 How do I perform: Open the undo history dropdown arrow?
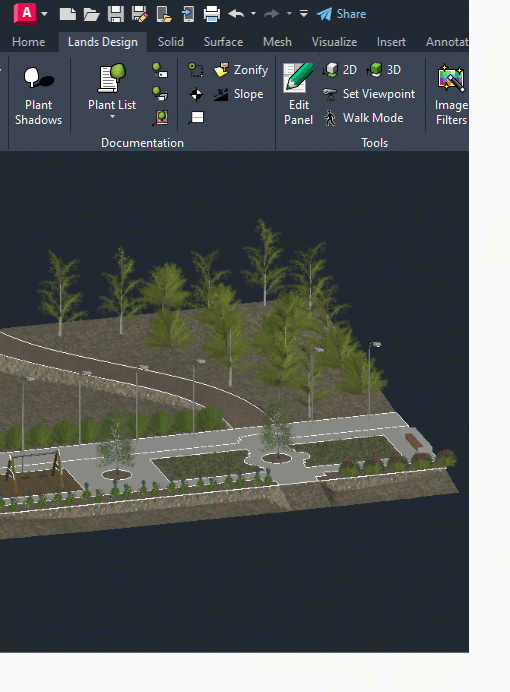pyautogui.click(x=253, y=14)
